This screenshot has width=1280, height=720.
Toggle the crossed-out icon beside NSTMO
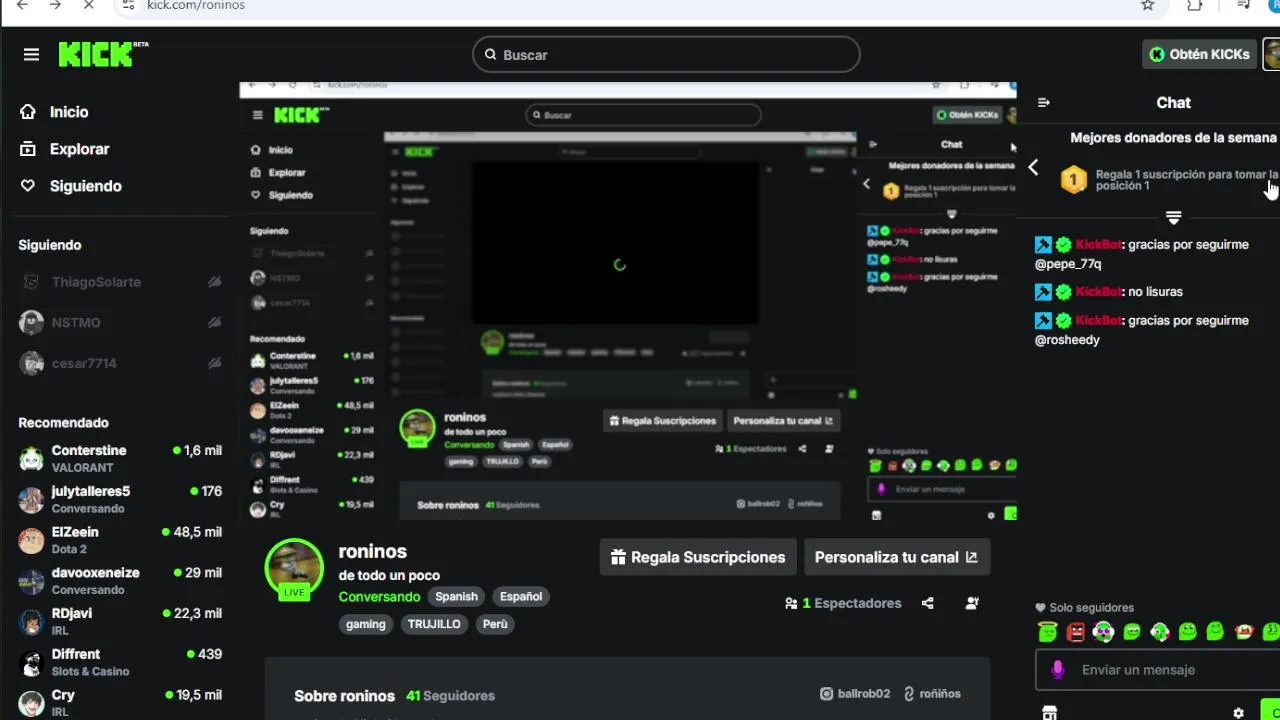click(214, 322)
